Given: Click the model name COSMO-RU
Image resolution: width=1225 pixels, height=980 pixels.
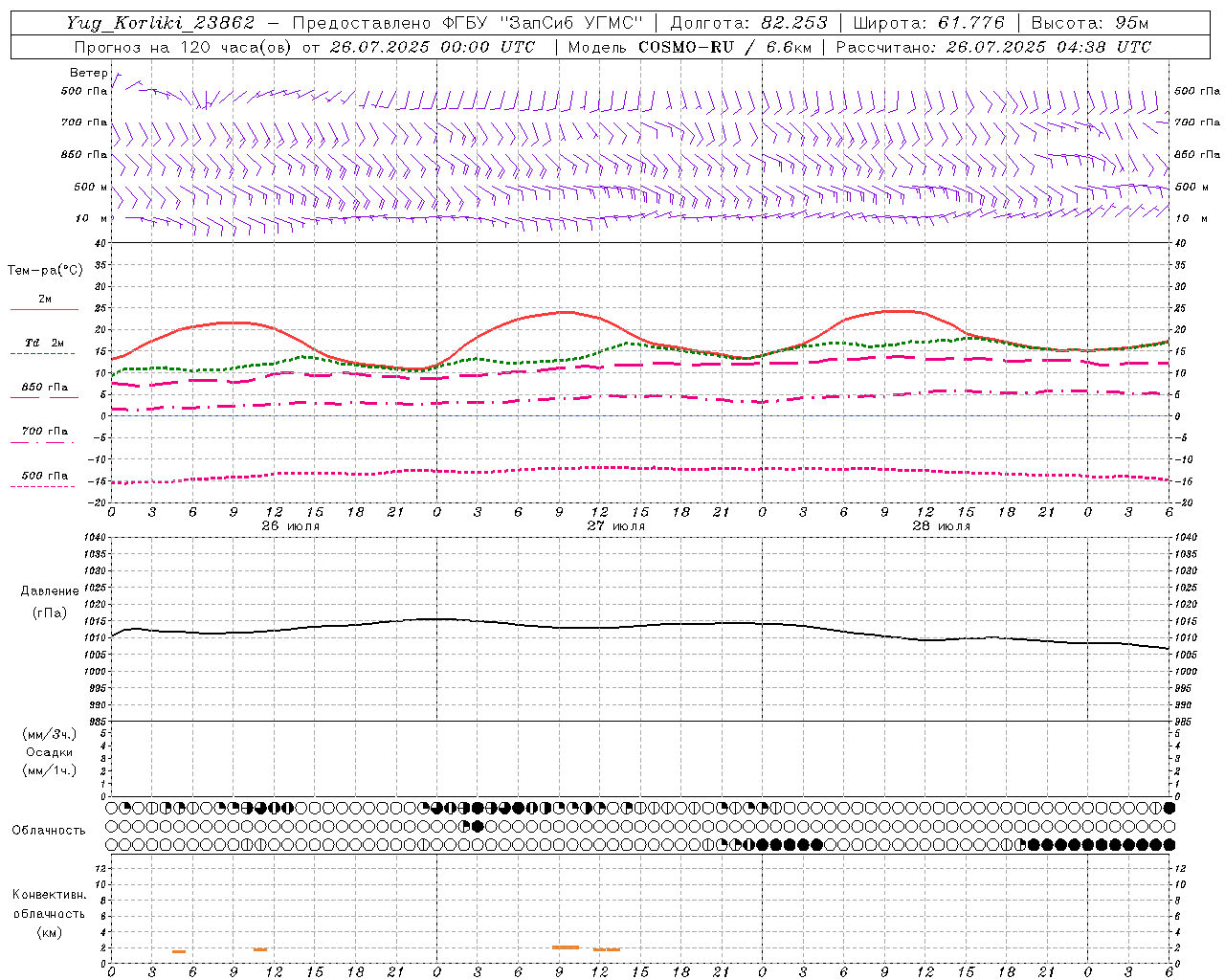Looking at the screenshot, I should click(x=684, y=47).
